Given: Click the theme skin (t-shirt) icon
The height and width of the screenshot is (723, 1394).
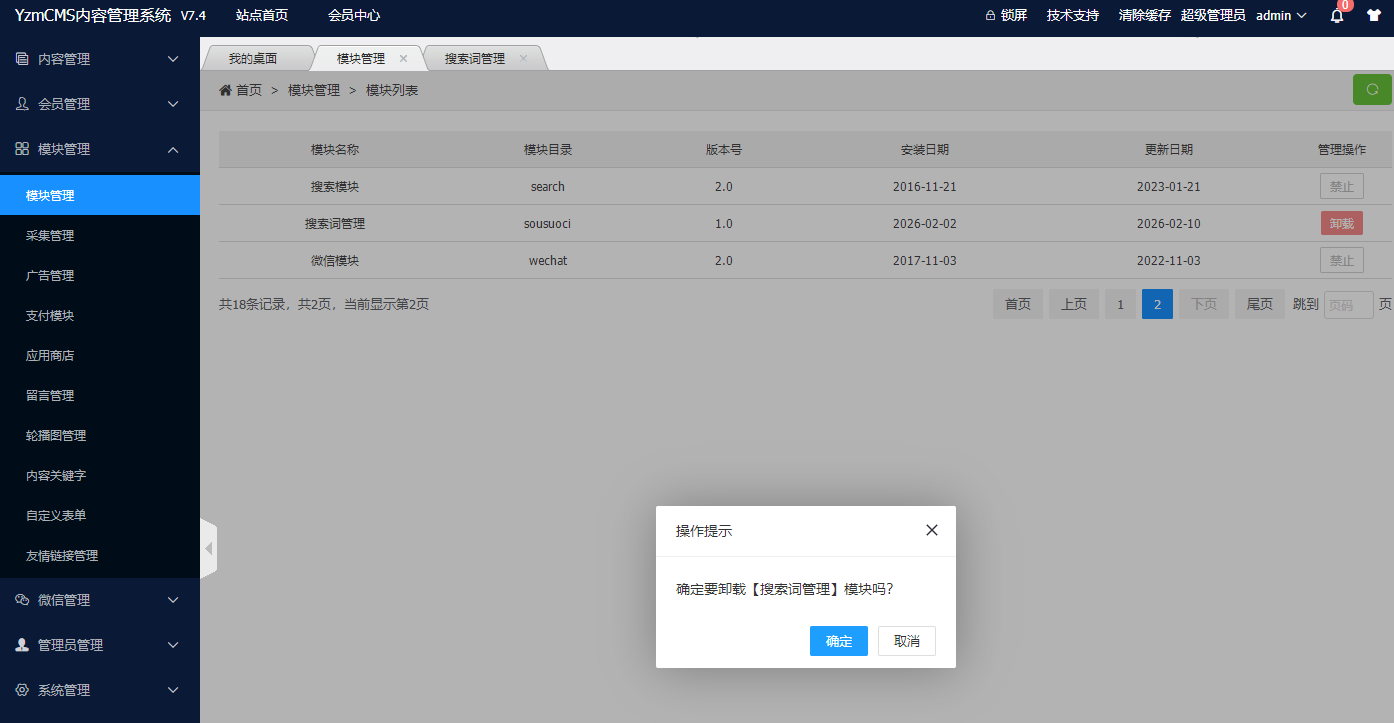Looking at the screenshot, I should pyautogui.click(x=1375, y=15).
